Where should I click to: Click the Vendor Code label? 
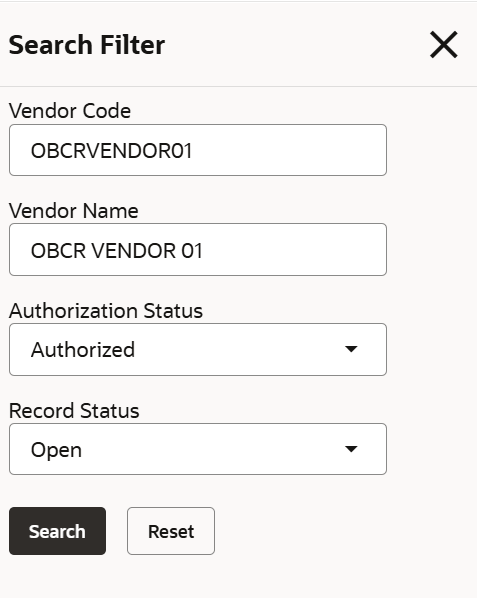[70, 111]
